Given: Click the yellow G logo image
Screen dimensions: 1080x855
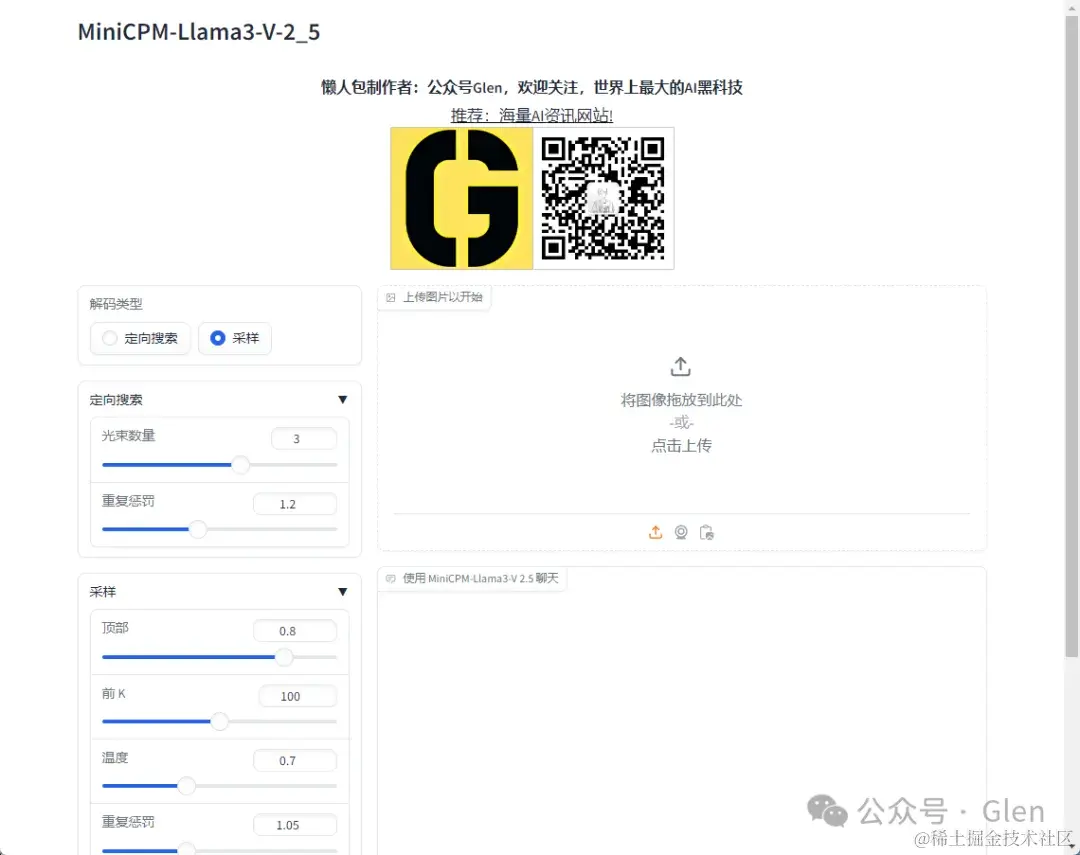Looking at the screenshot, I should [461, 198].
